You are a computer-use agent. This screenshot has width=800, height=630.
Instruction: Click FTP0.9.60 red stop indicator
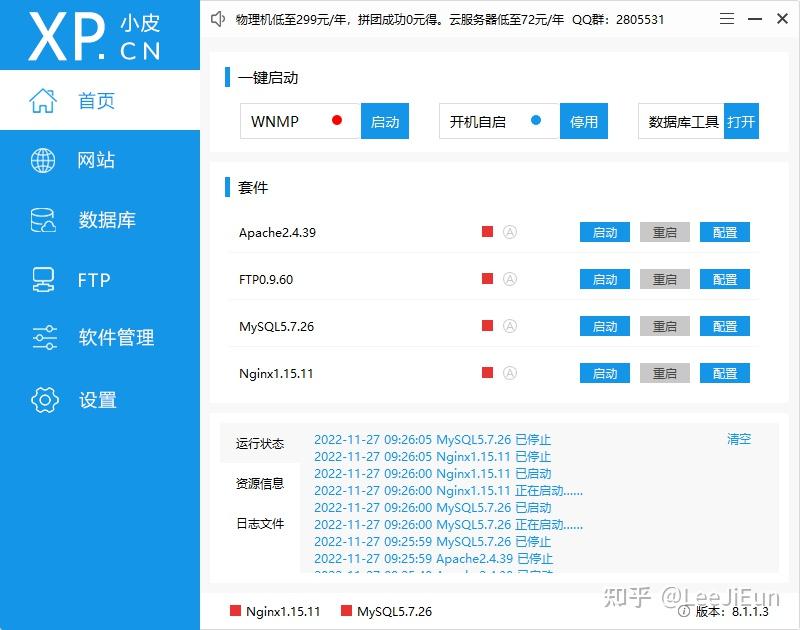pyautogui.click(x=488, y=279)
